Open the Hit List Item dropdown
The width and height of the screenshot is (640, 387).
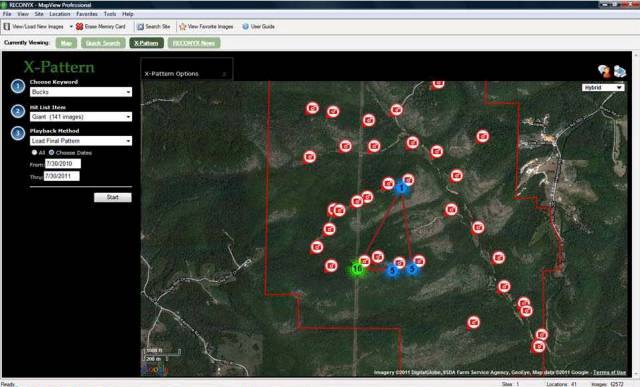tap(81, 117)
